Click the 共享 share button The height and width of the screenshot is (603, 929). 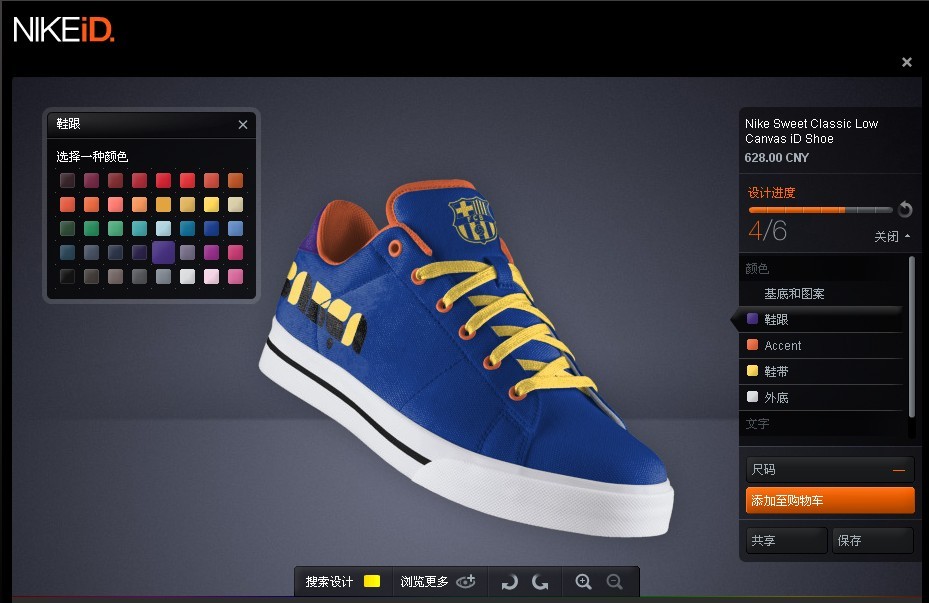785,540
